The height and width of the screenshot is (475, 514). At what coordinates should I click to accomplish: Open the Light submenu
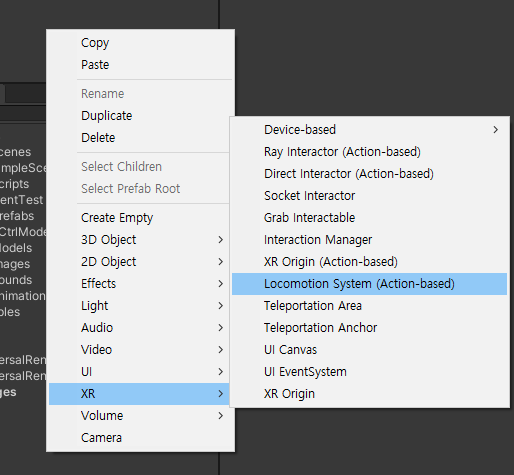140,306
